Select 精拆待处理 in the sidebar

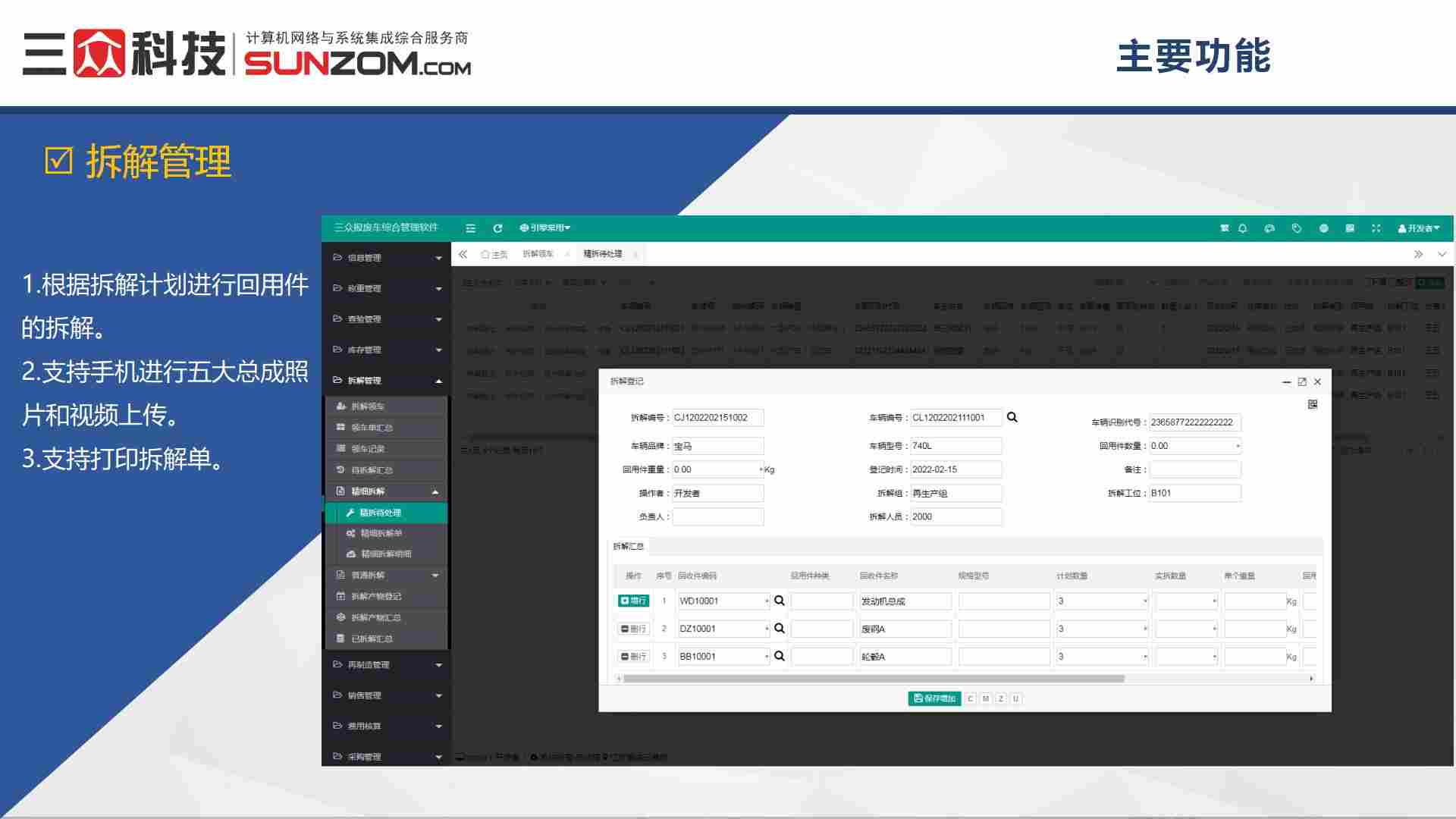[x=380, y=513]
